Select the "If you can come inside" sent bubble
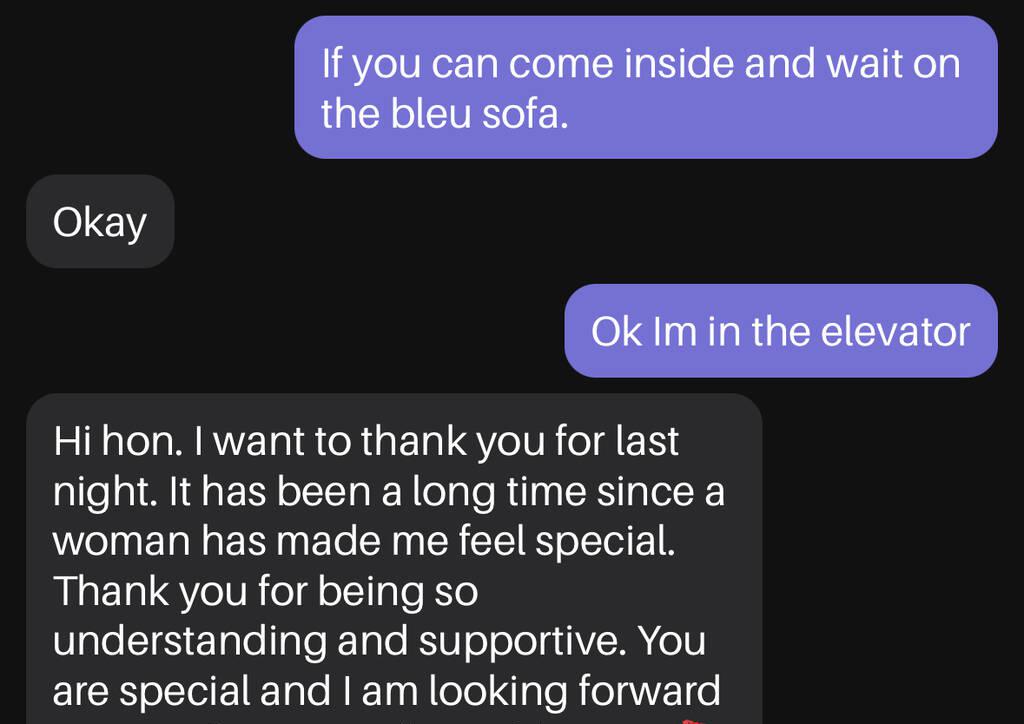1024x724 pixels. (x=645, y=88)
